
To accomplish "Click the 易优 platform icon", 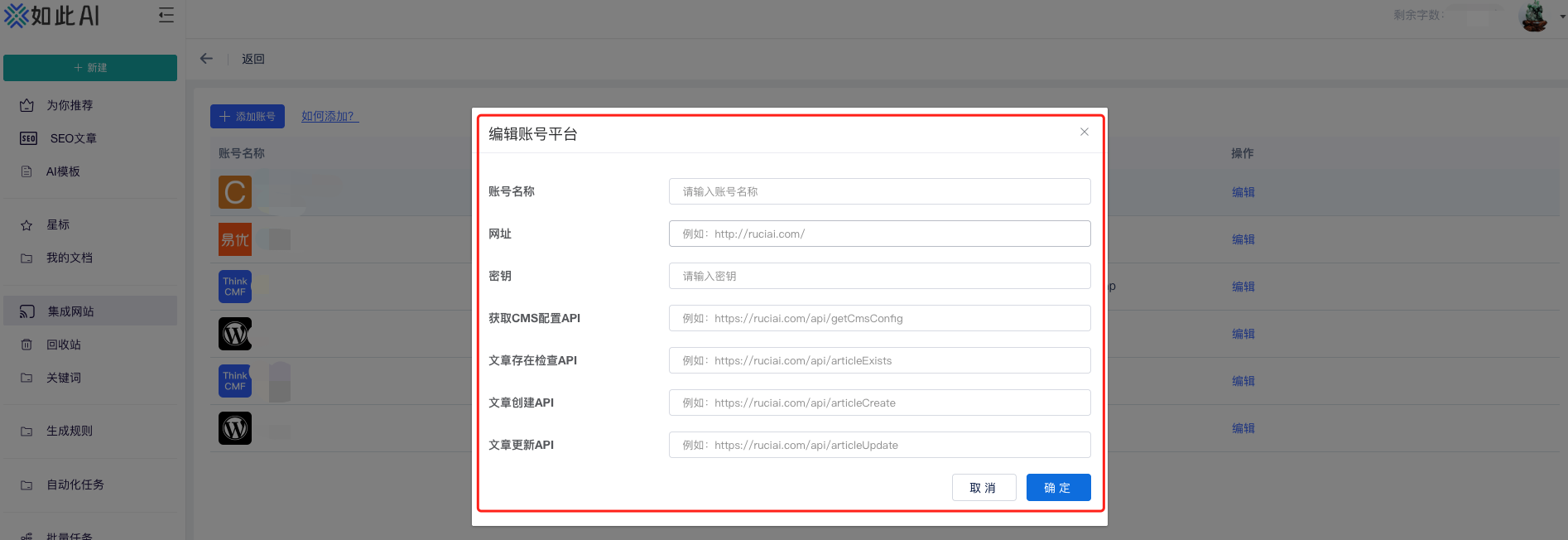I will [x=235, y=239].
